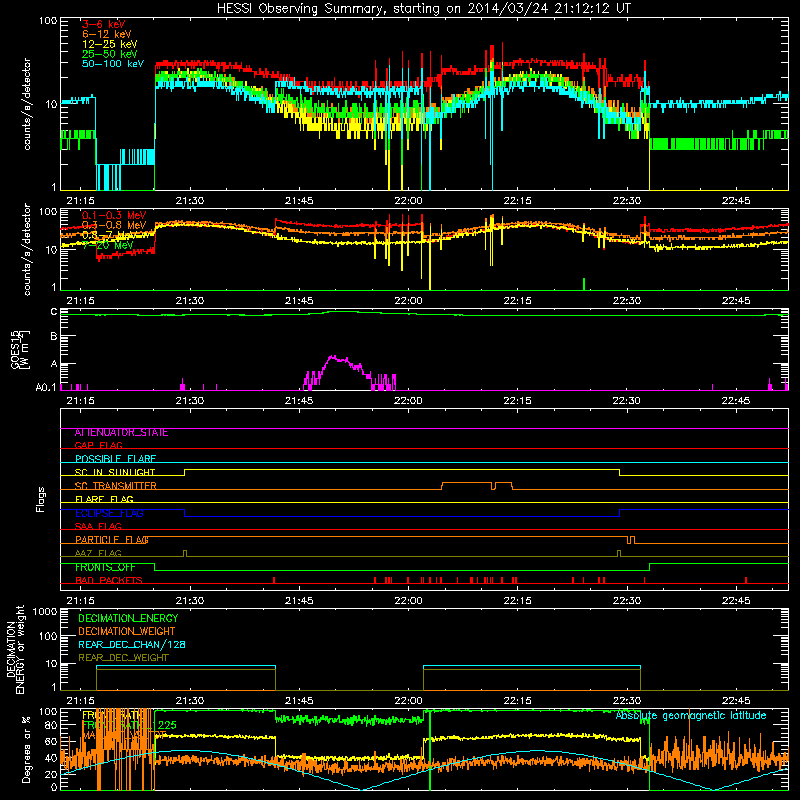Click the HESSI Observing Summary title text
The height and width of the screenshot is (800, 800).
click(423, 9)
